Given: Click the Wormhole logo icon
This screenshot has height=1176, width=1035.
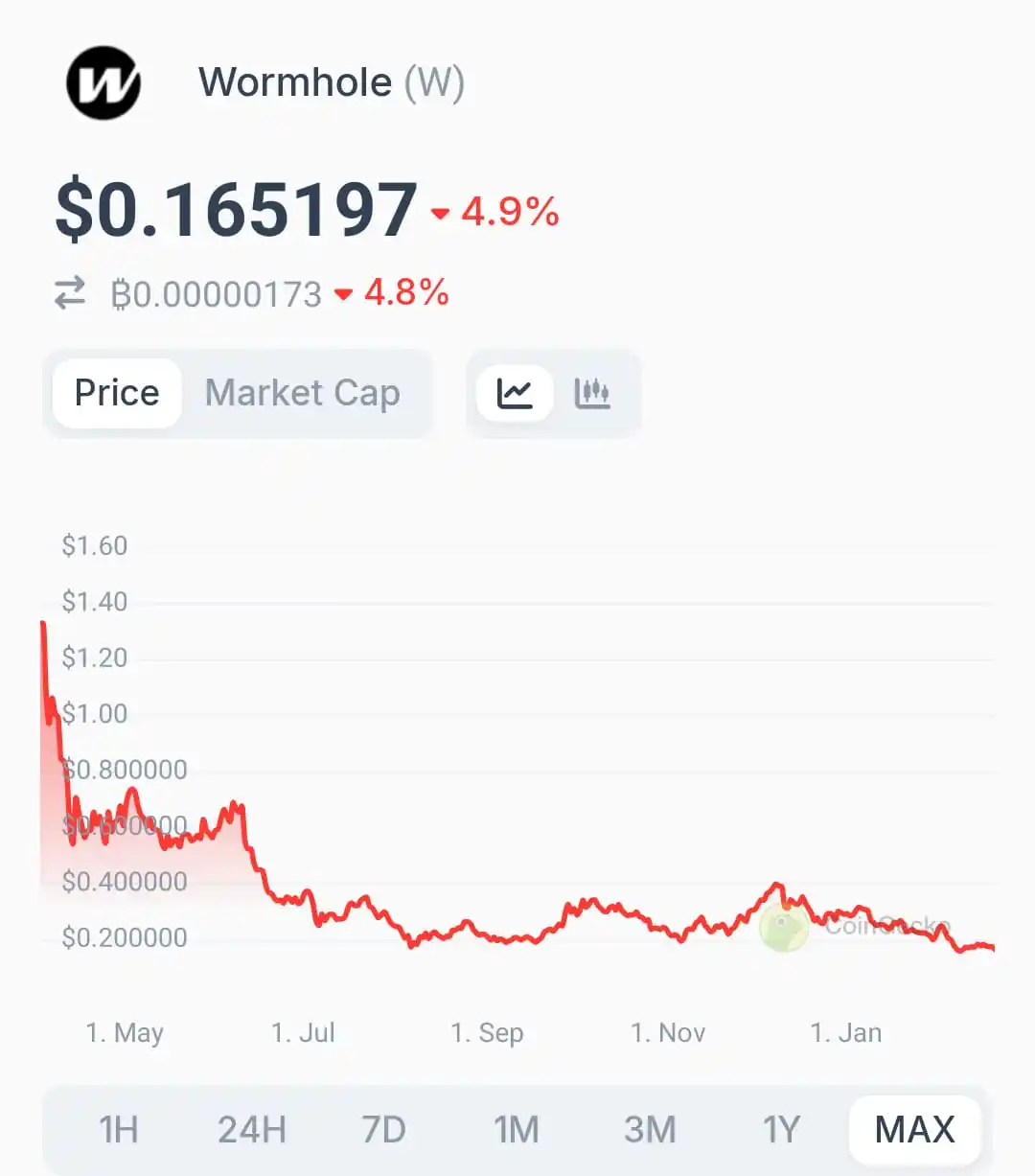Looking at the screenshot, I should 103,82.
